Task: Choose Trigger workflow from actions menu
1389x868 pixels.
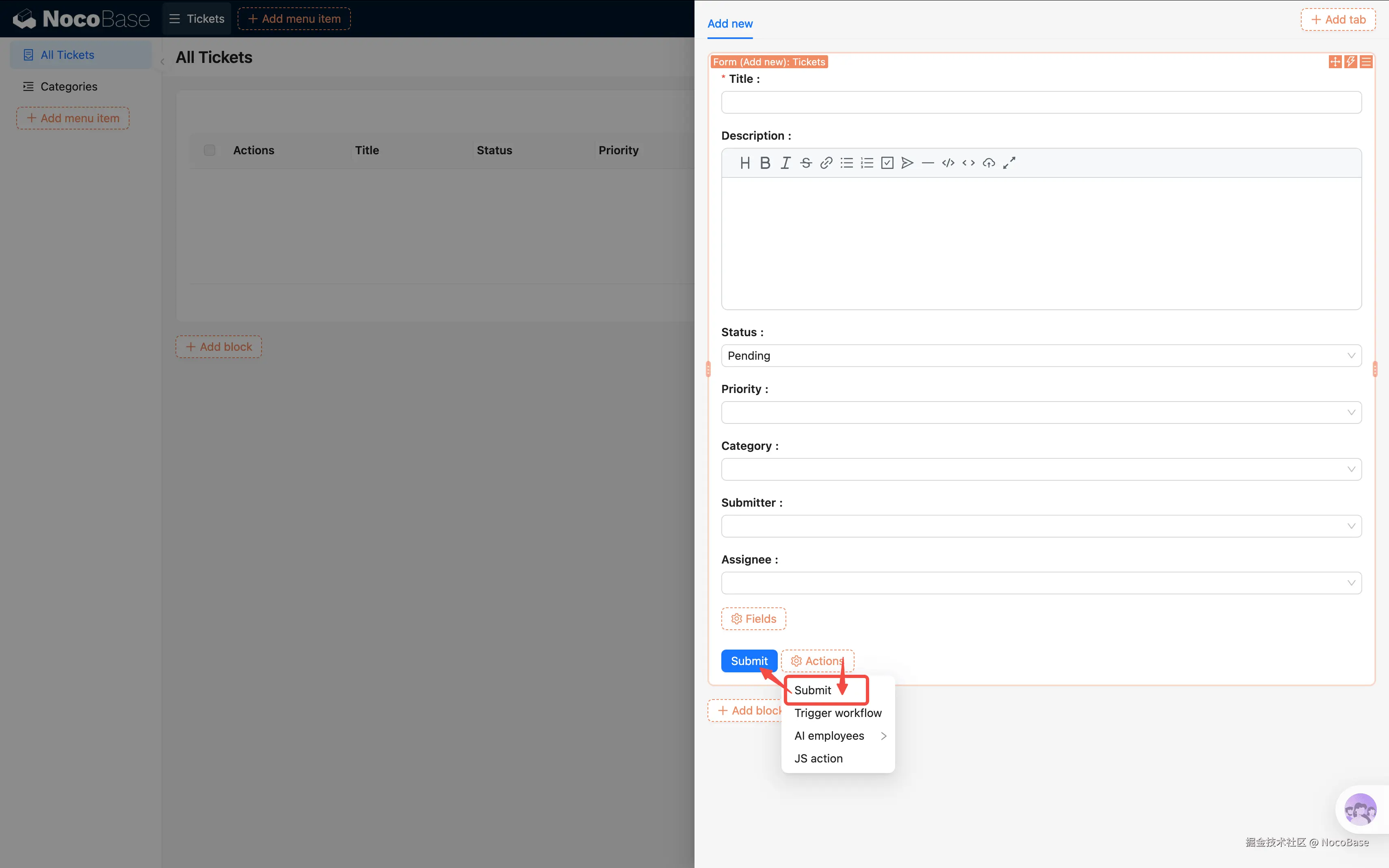Action: coord(837,713)
